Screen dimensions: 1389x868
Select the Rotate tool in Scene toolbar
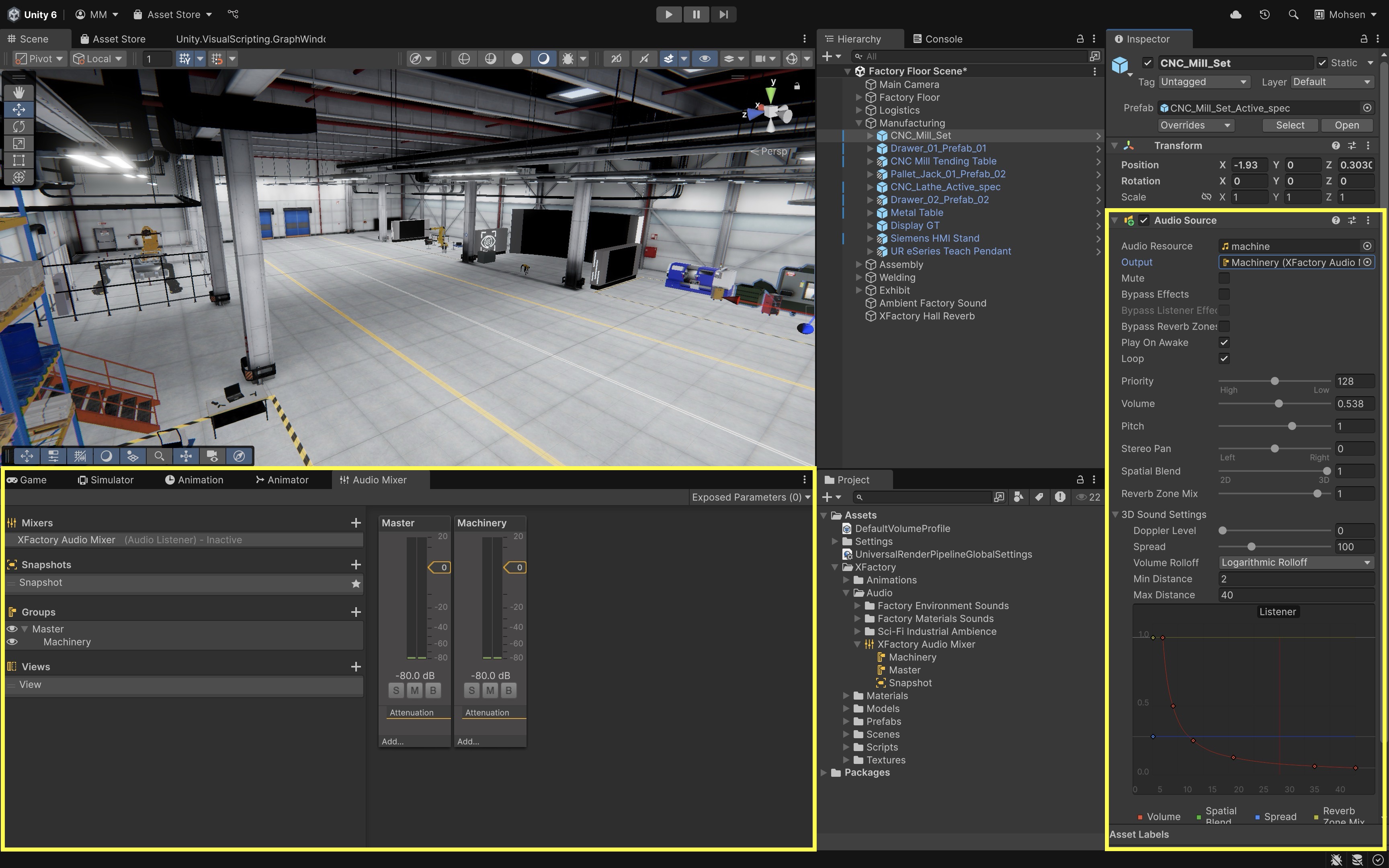[18, 126]
